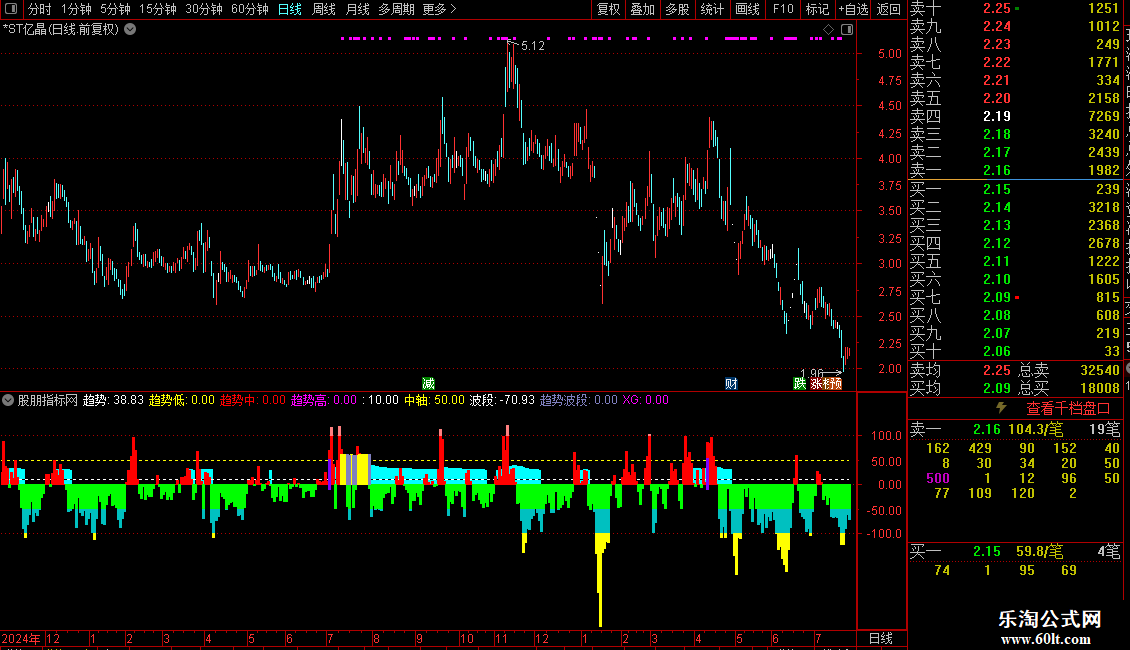Click the blue 财 financial marker
The height and width of the screenshot is (650, 1130).
pyautogui.click(x=731, y=383)
